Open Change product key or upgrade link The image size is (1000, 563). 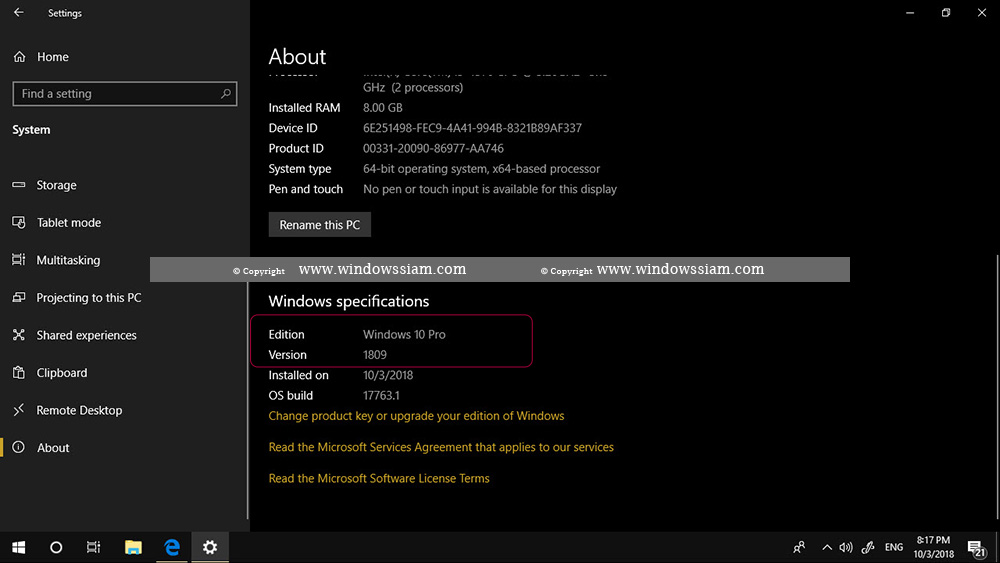(416, 416)
